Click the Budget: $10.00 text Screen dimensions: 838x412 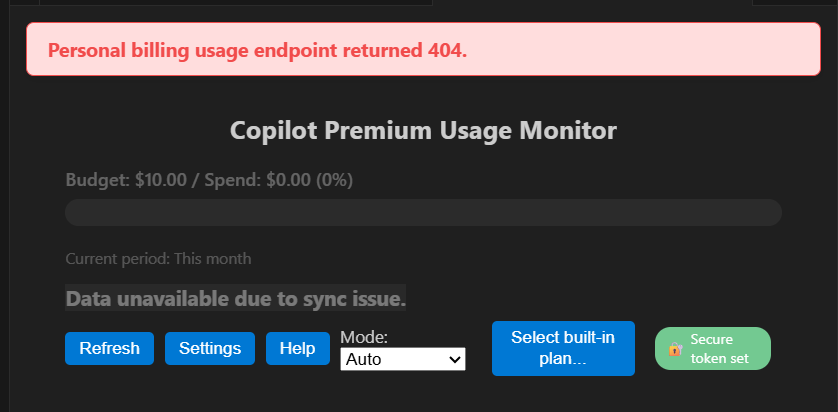[x=126, y=181]
